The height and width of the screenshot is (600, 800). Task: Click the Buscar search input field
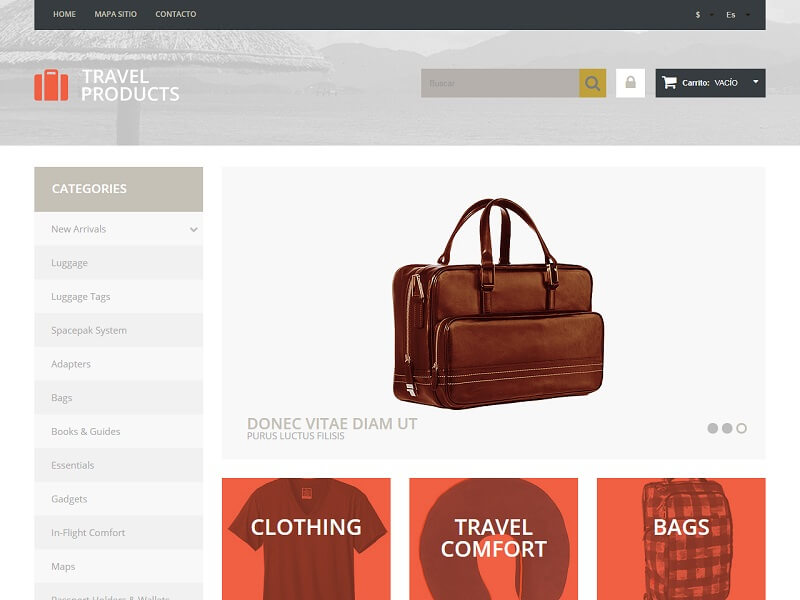(499, 83)
